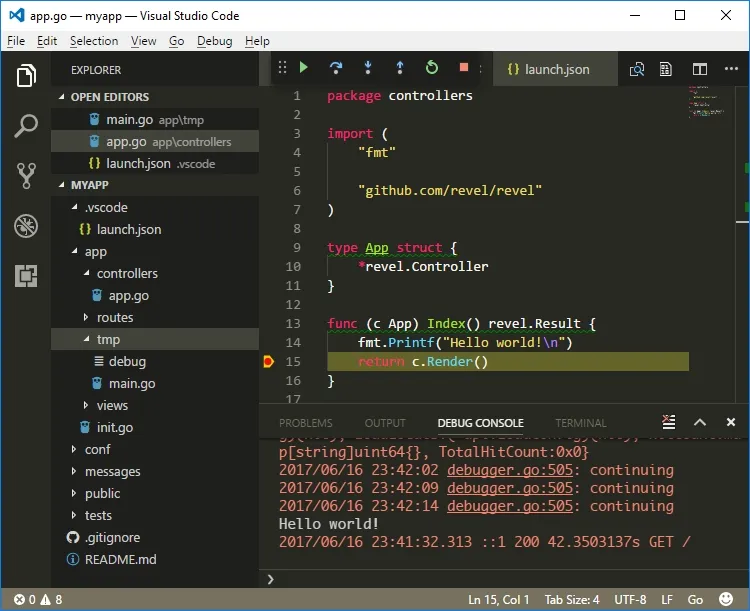750x611 pixels.
Task: Click the Step Over debug button
Action: 336,68
